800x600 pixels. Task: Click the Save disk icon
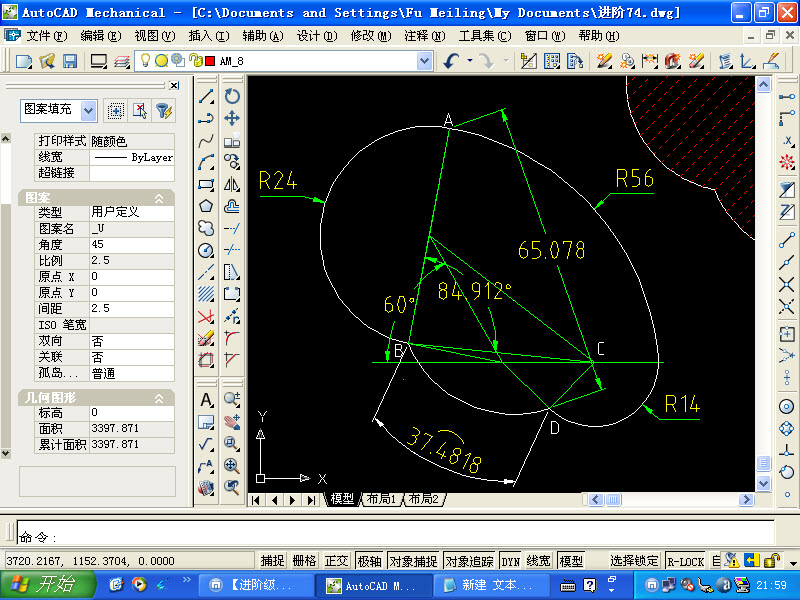coord(70,61)
